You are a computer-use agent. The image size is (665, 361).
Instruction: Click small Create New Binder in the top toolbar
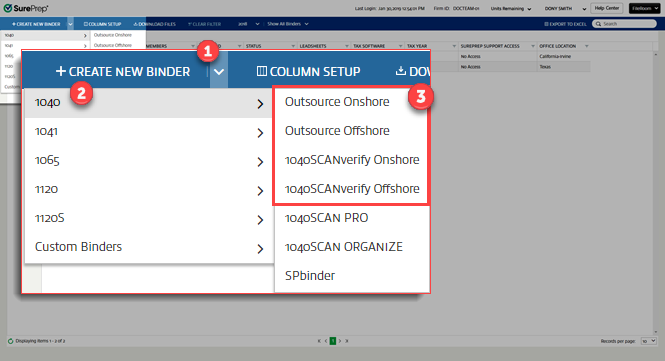pyautogui.click(x=36, y=24)
